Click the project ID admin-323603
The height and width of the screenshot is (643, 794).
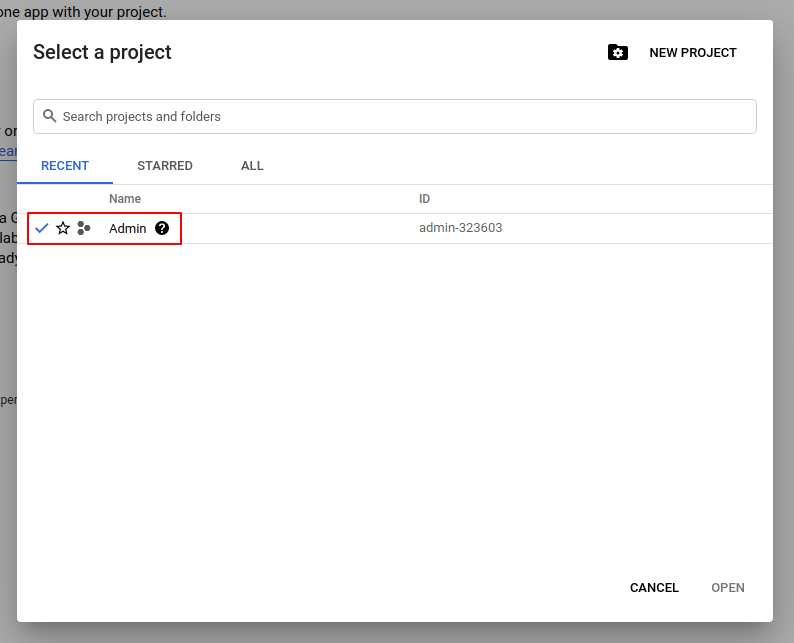(x=460, y=228)
